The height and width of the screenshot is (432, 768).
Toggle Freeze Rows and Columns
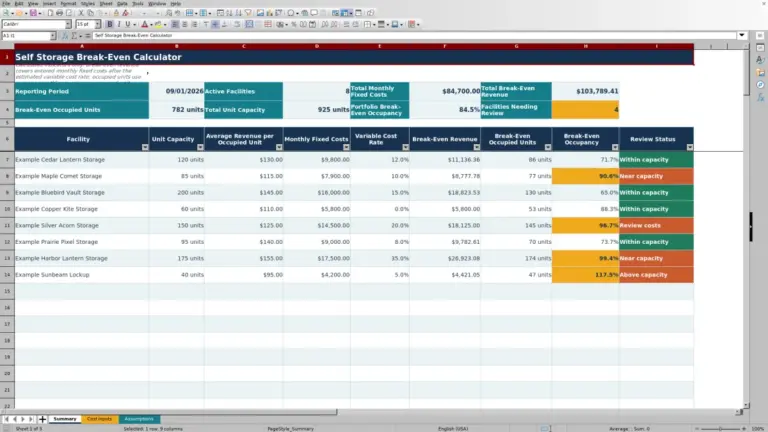[345, 13]
